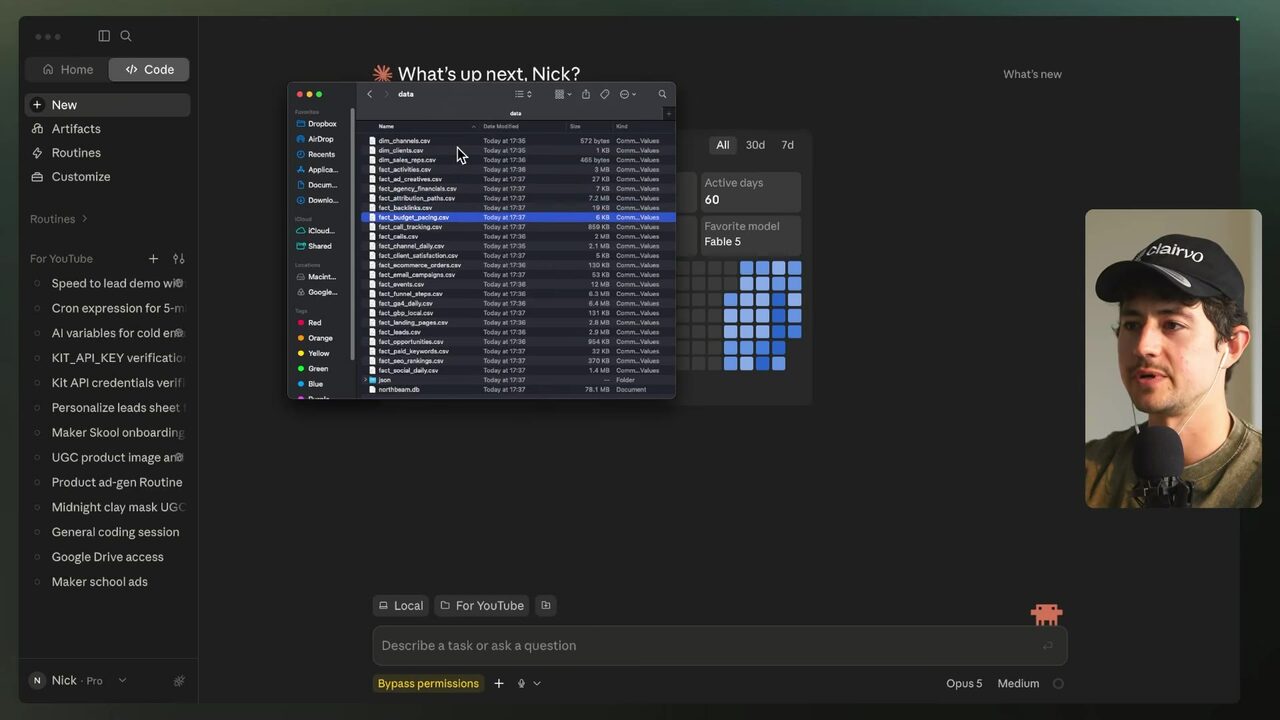
Task: Click the add-folder icon next to For YouTube chip
Action: [545, 605]
